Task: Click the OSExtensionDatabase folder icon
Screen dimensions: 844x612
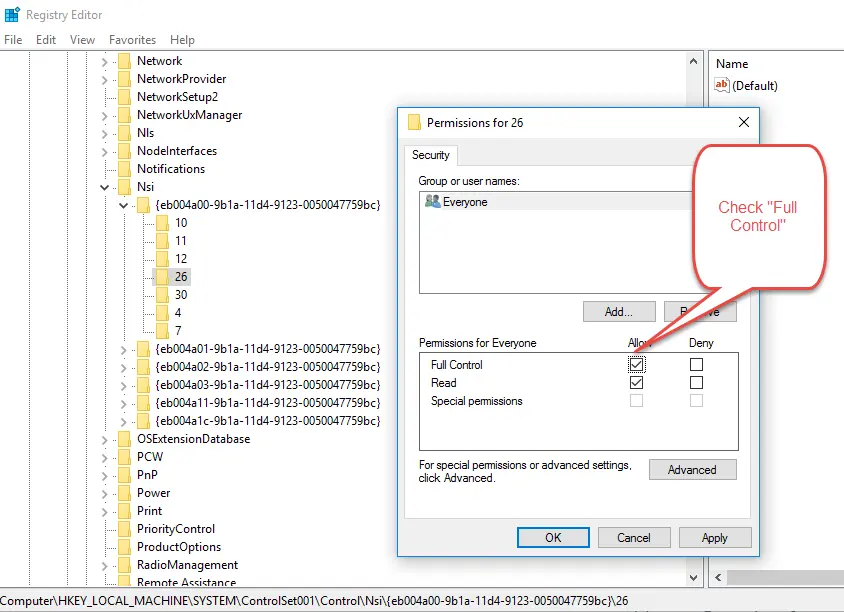Action: [x=124, y=439]
